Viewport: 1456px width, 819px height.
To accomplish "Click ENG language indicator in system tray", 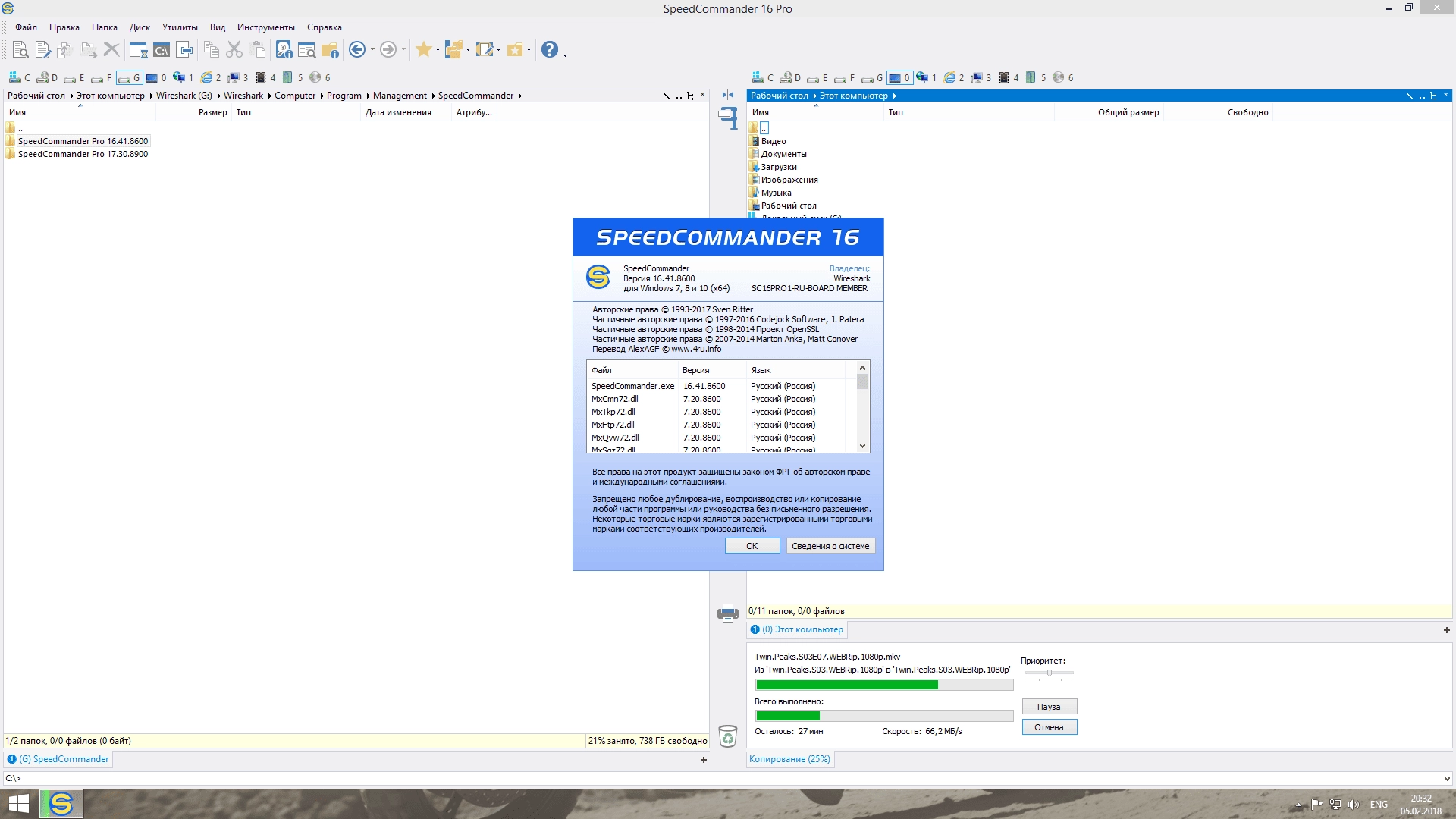I will [1379, 805].
